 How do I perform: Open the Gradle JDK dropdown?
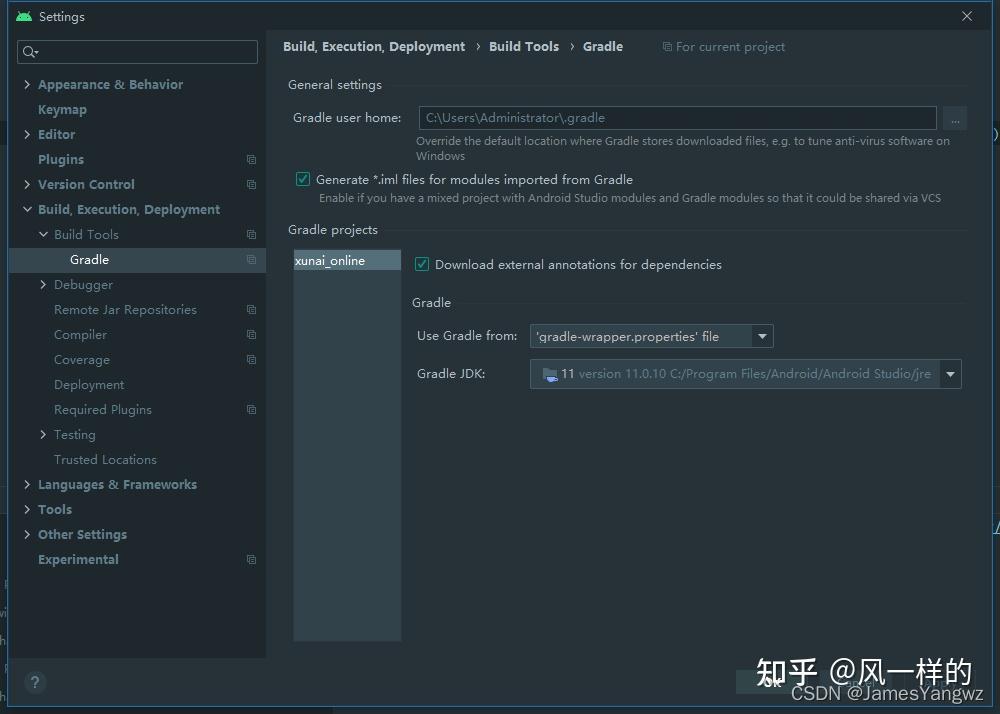coord(949,373)
